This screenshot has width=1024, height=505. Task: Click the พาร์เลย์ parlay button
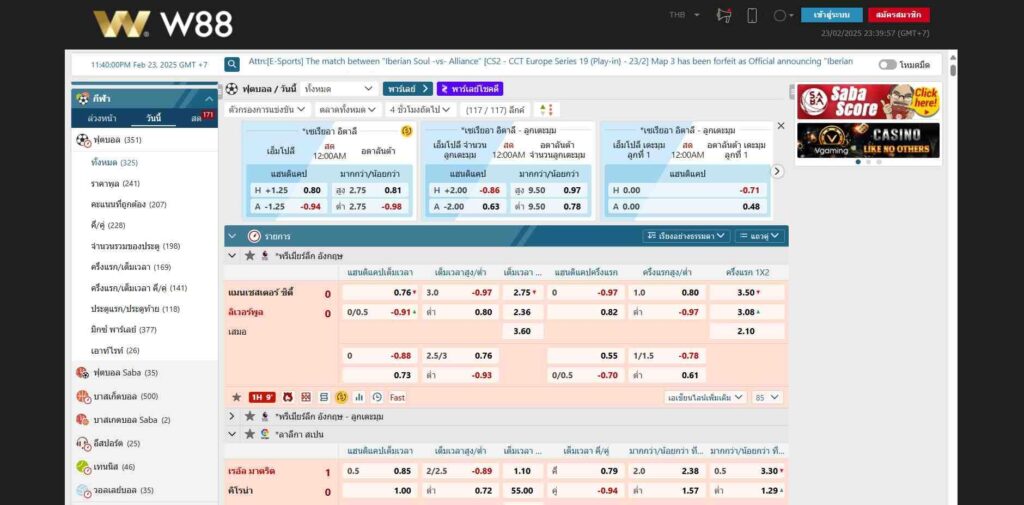coord(408,89)
